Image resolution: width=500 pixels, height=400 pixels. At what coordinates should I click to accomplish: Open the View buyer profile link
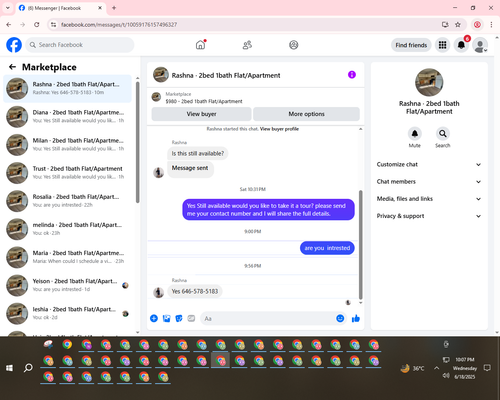(279, 129)
